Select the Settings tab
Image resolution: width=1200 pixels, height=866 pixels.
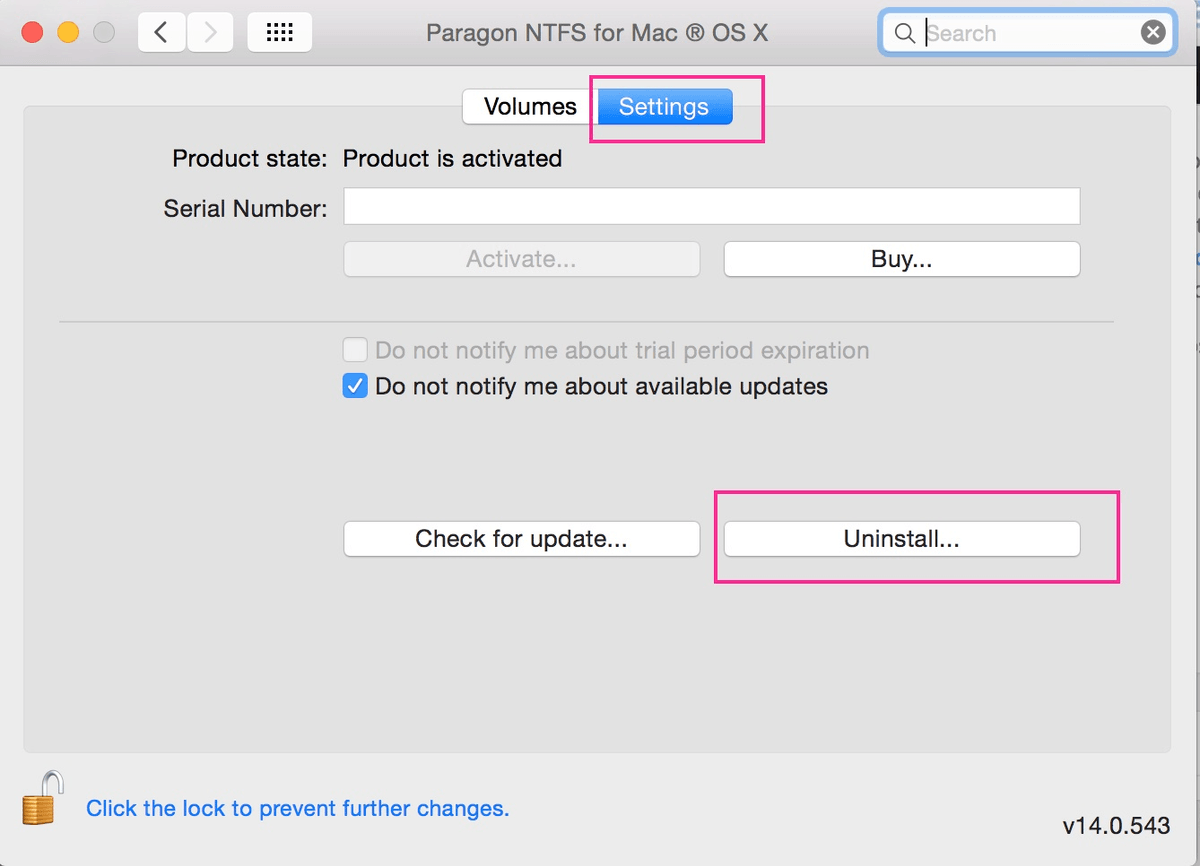664,106
